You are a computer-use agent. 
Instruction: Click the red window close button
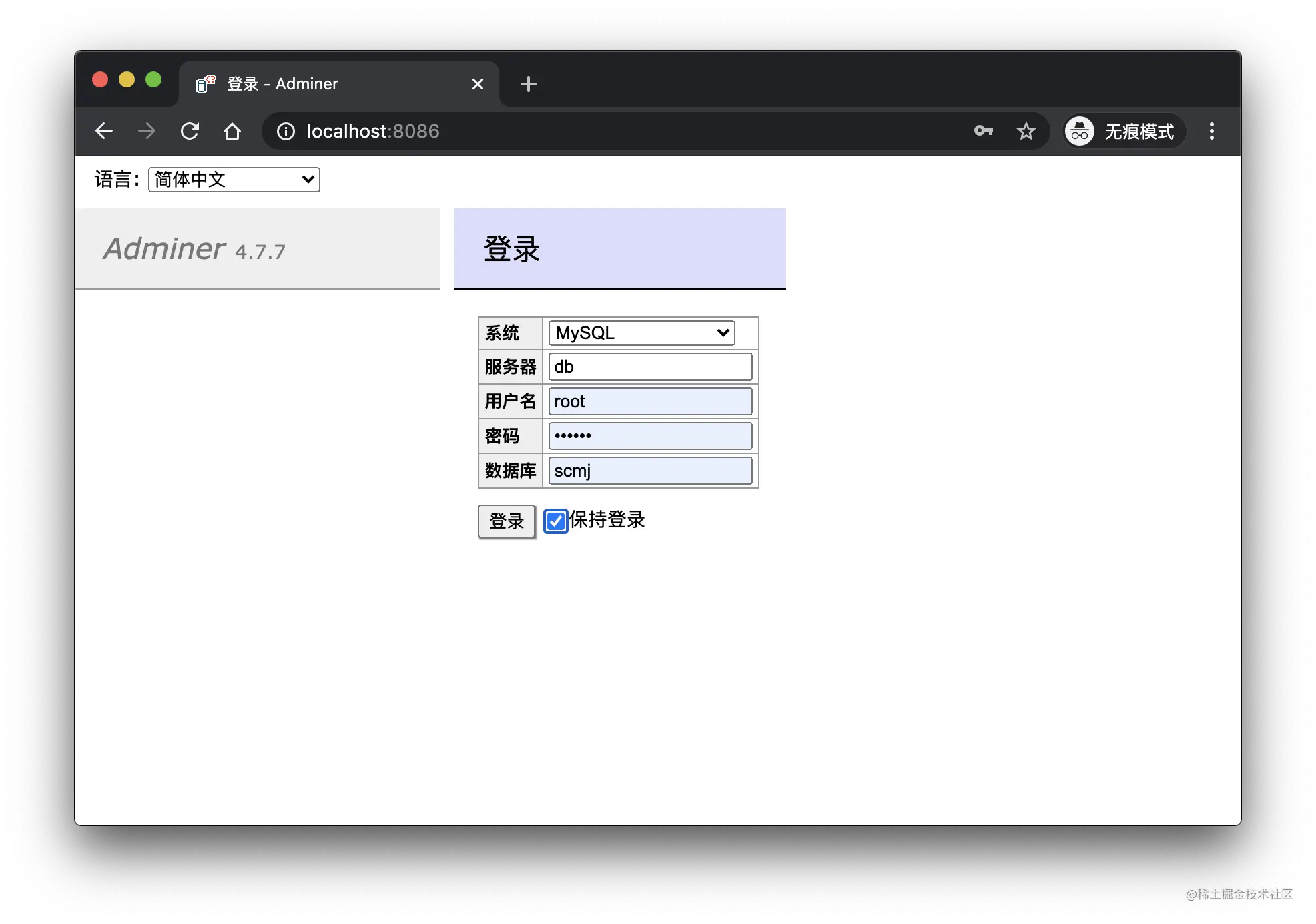click(x=100, y=79)
